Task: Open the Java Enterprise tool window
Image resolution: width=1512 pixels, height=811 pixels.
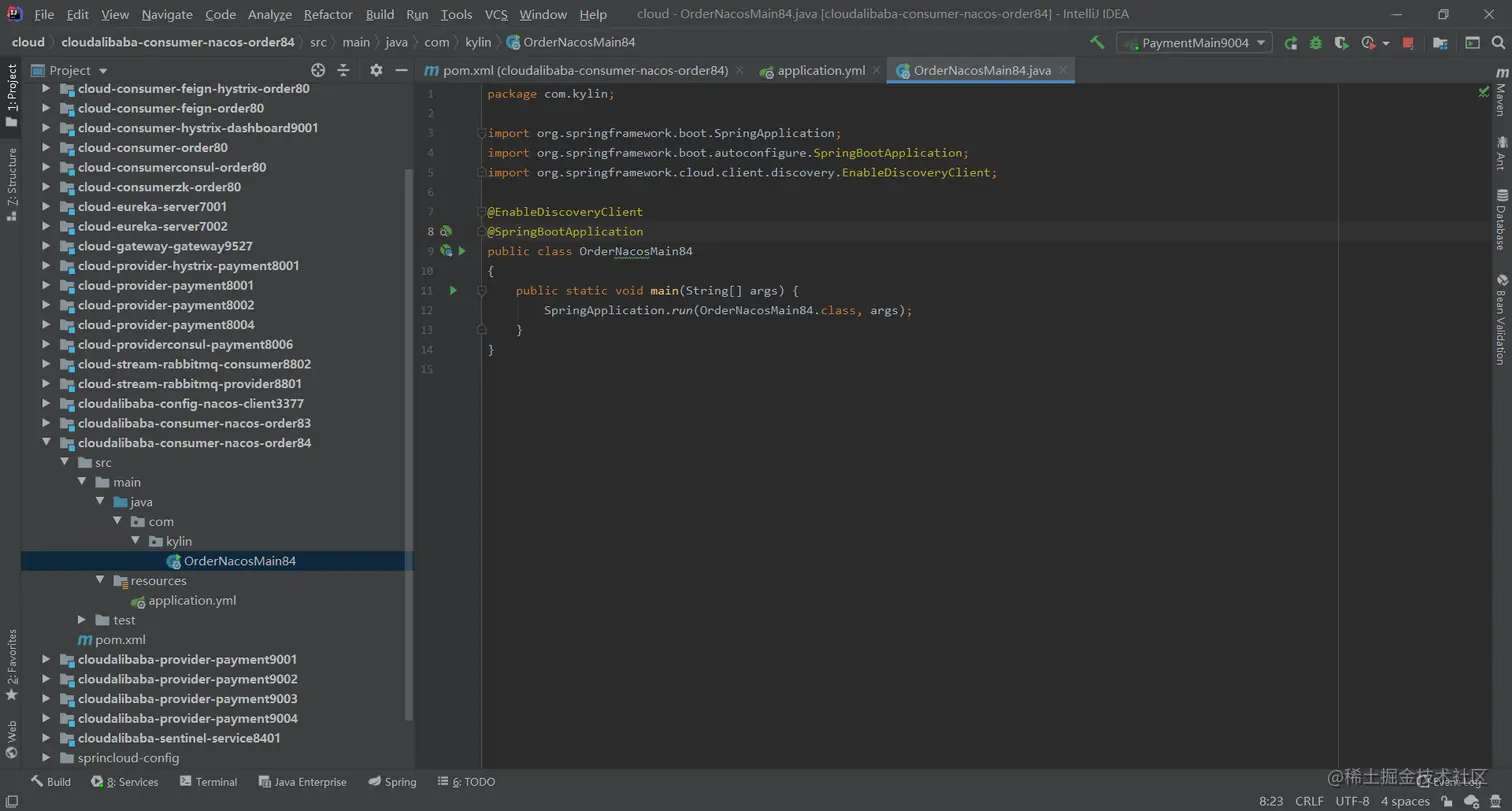Action: [302, 782]
